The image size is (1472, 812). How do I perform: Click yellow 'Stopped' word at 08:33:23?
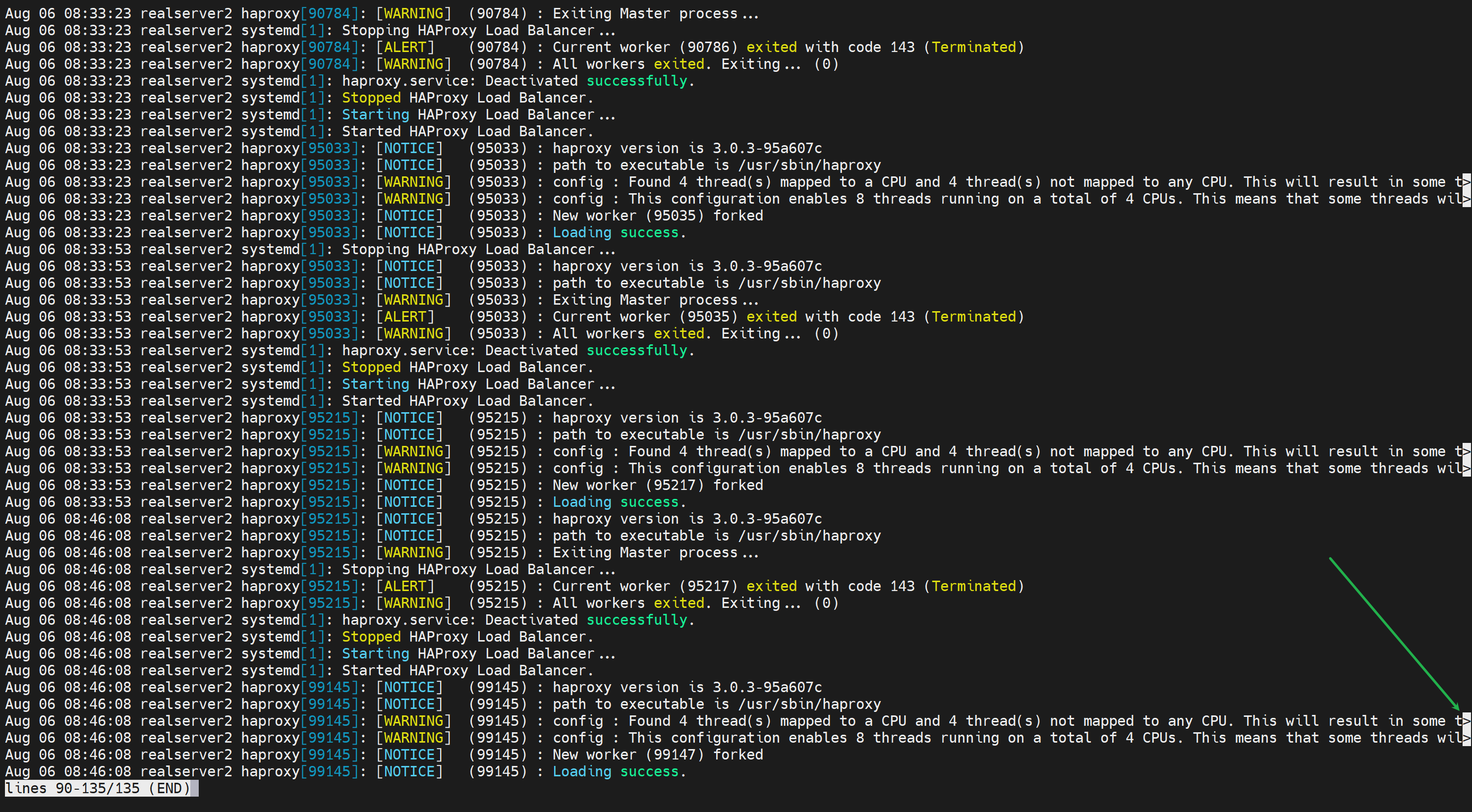pos(371,98)
